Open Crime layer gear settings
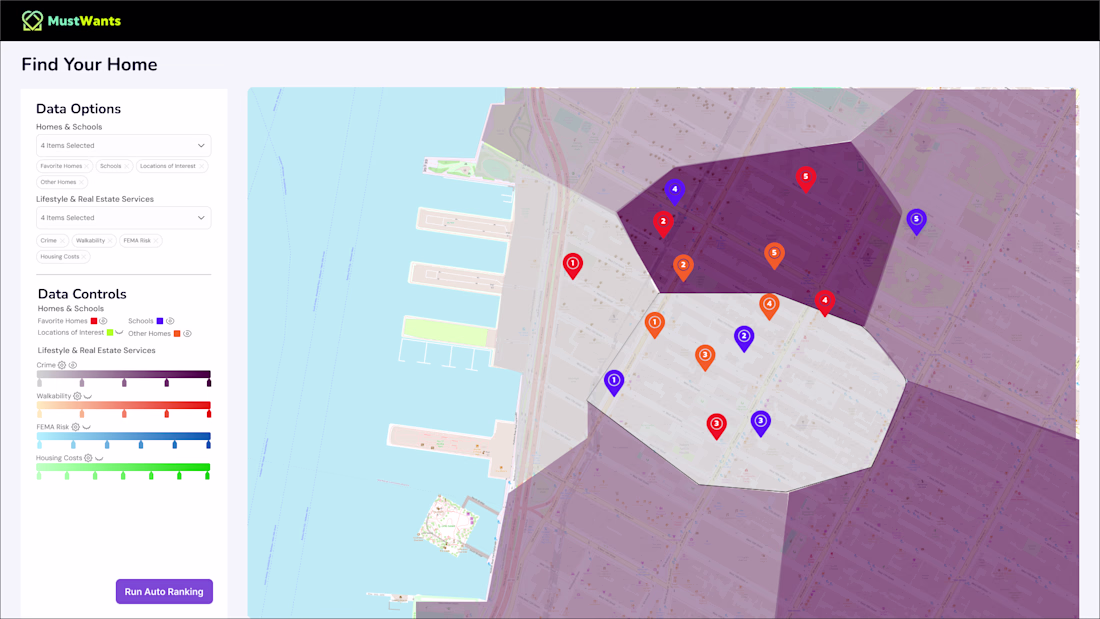This screenshot has width=1100, height=619. [62, 365]
